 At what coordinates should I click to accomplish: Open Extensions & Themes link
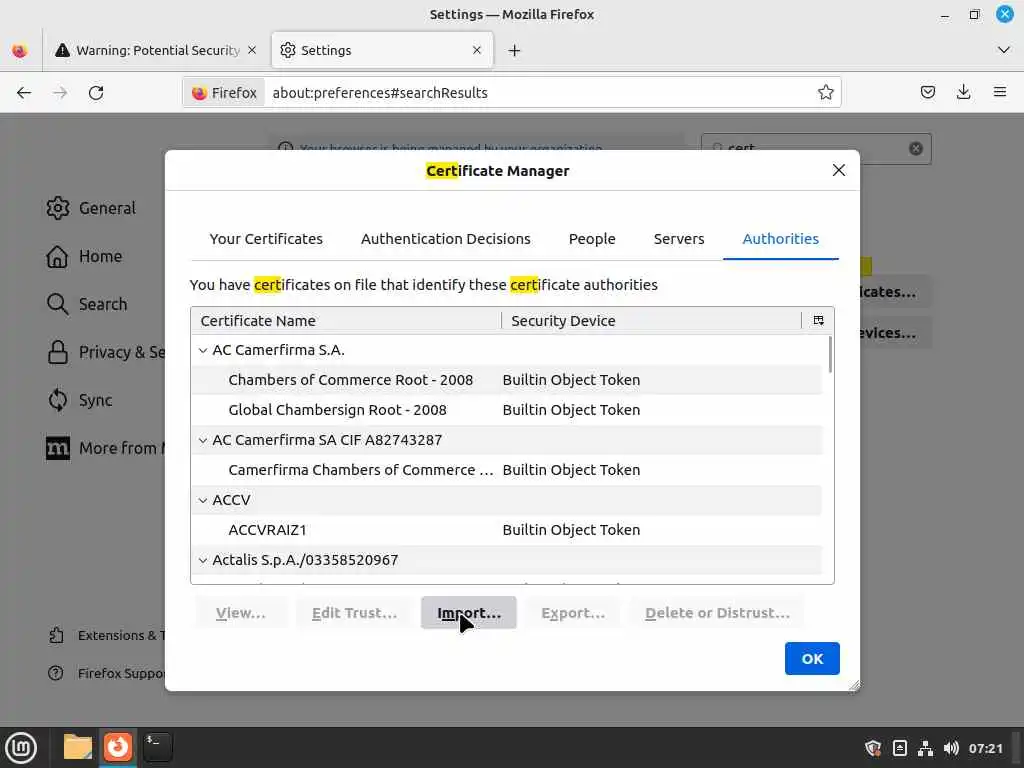(106, 635)
